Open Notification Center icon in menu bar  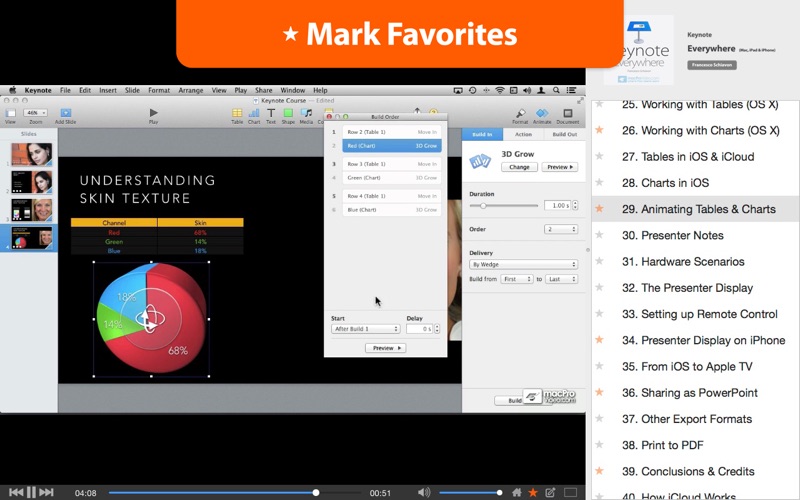571,90
